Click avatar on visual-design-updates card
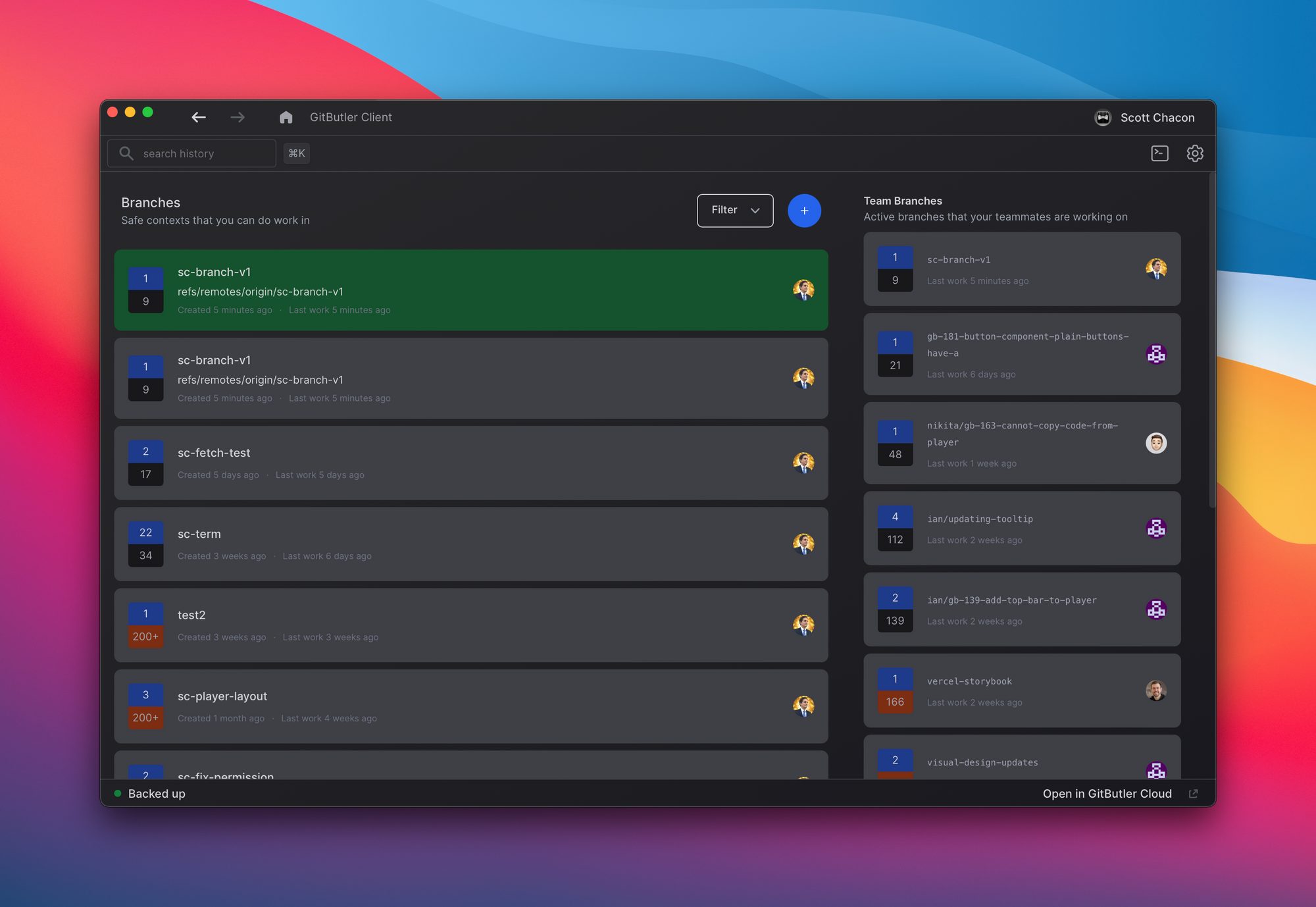This screenshot has height=907, width=1316. (1156, 771)
